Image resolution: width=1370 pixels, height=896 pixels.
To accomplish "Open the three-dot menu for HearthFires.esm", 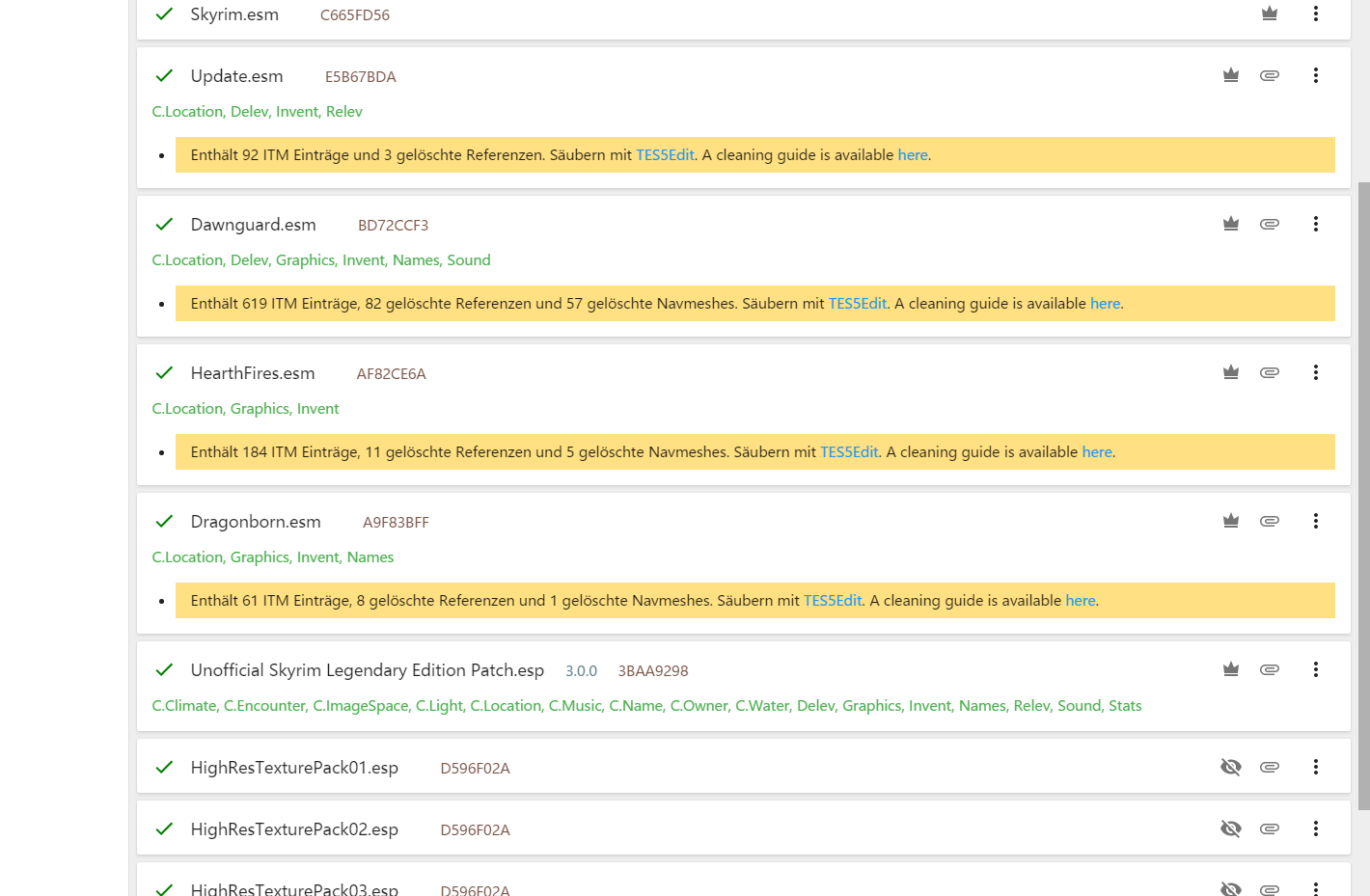I will [1316, 372].
